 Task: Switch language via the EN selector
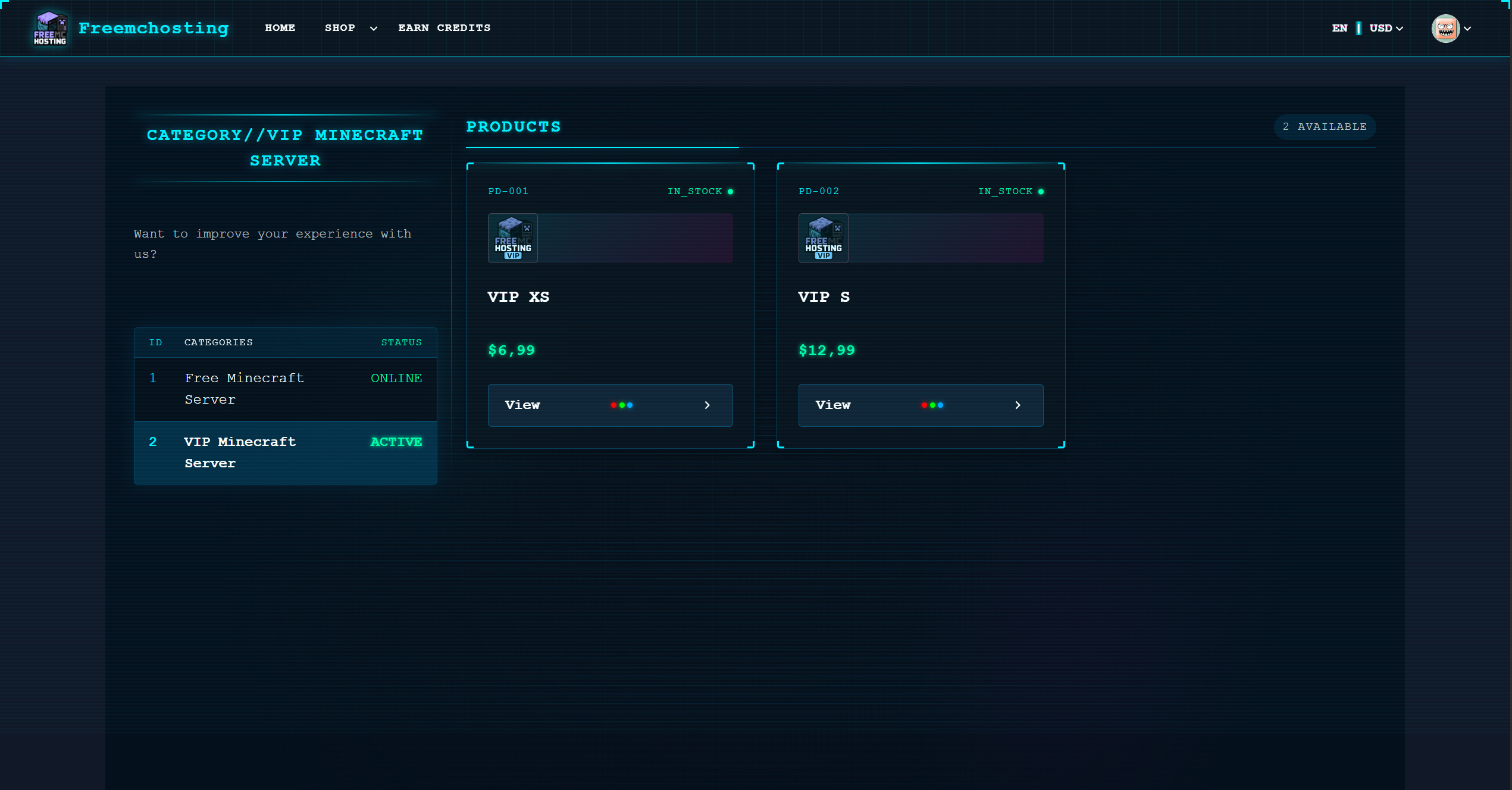[x=1339, y=28]
